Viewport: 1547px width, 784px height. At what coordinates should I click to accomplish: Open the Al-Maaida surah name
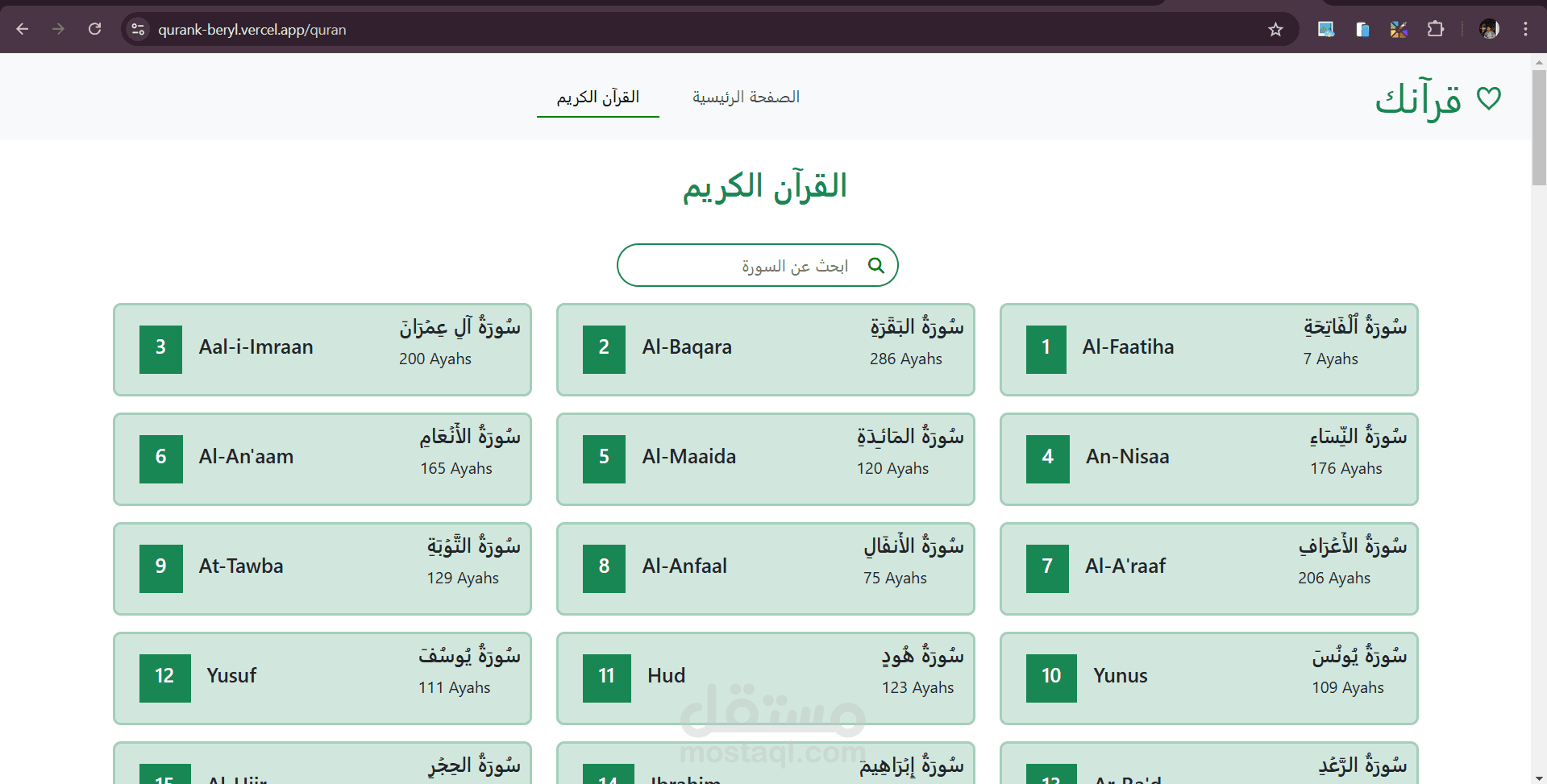[x=689, y=457]
